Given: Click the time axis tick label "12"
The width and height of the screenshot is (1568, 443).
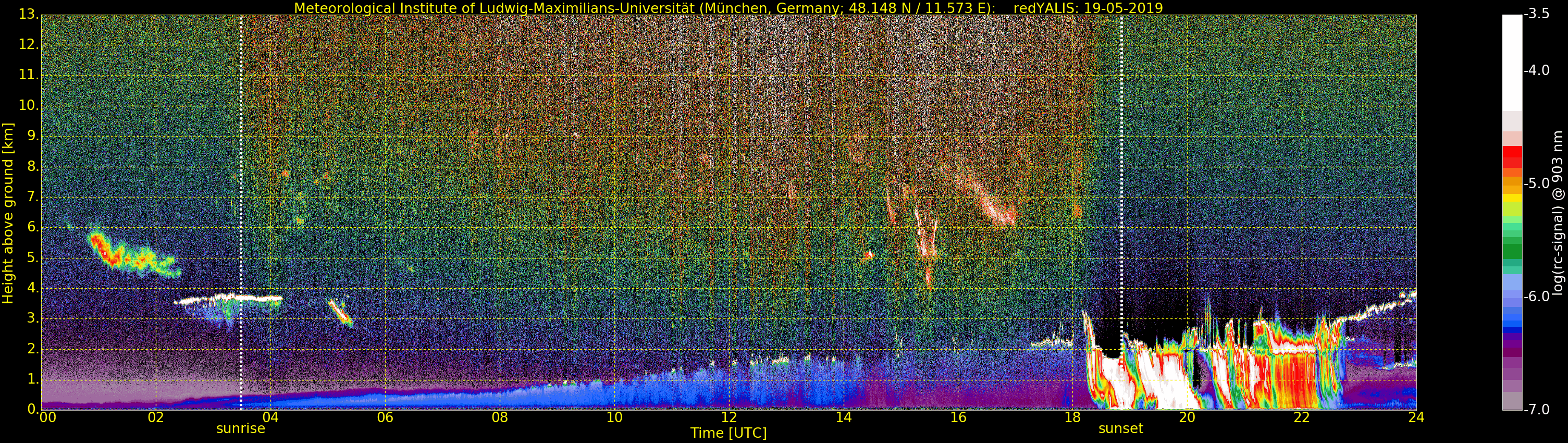Looking at the screenshot, I should [729, 417].
